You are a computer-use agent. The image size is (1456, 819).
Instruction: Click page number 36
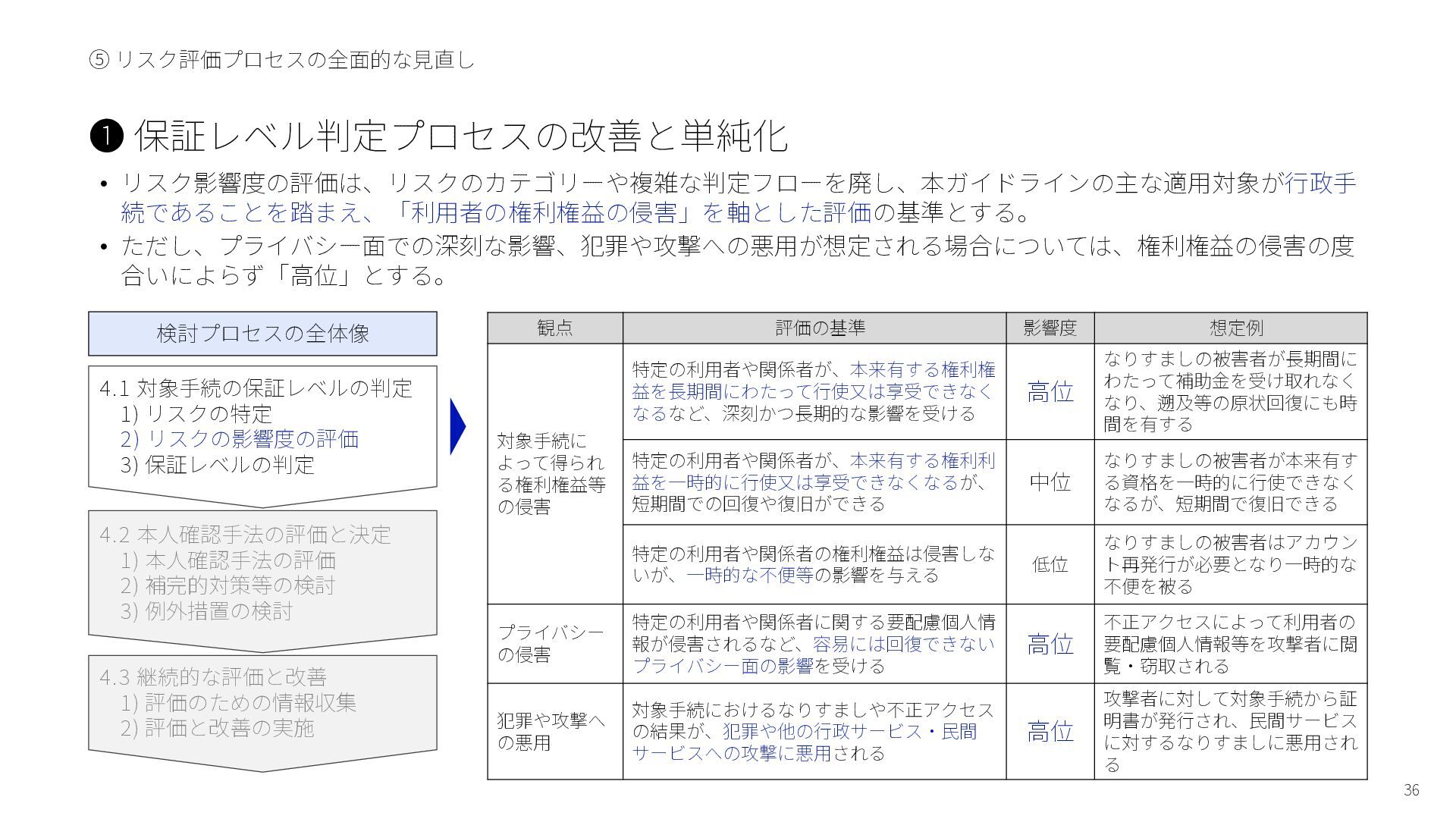[1410, 790]
